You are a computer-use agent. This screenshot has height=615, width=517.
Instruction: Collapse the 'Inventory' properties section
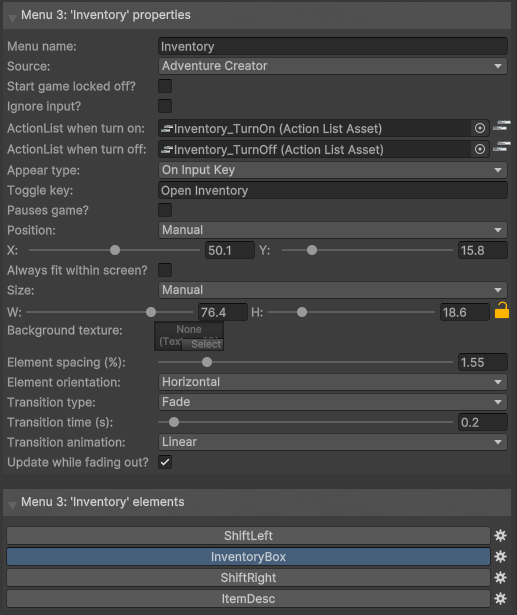[x=12, y=17]
